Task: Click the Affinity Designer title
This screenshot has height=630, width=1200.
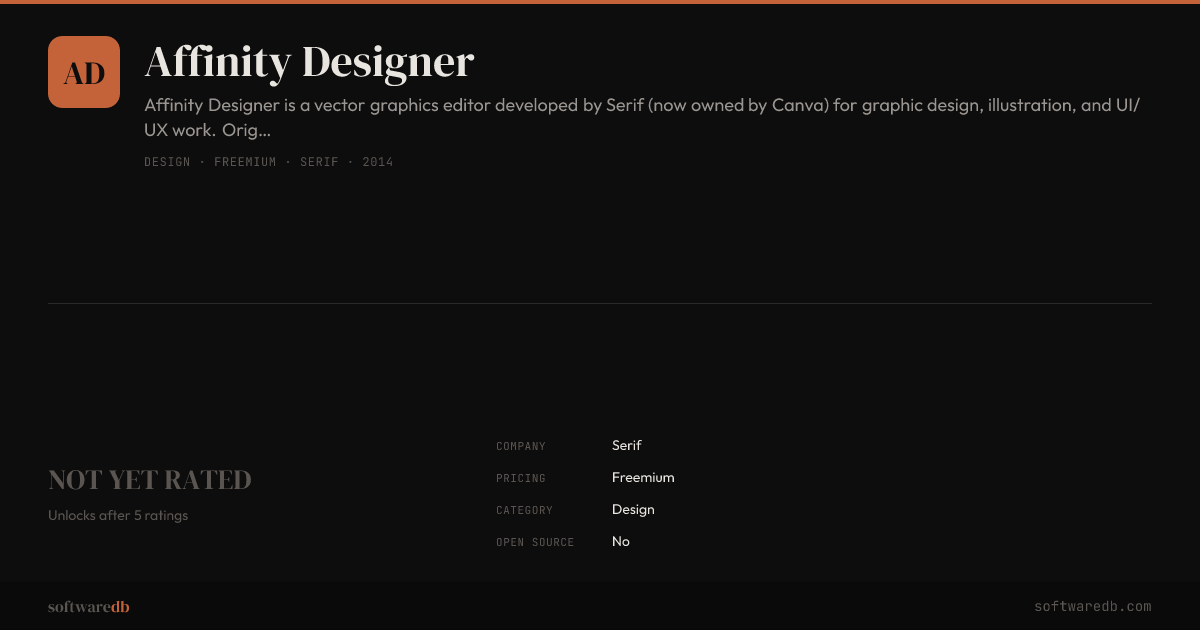Action: coord(309,62)
